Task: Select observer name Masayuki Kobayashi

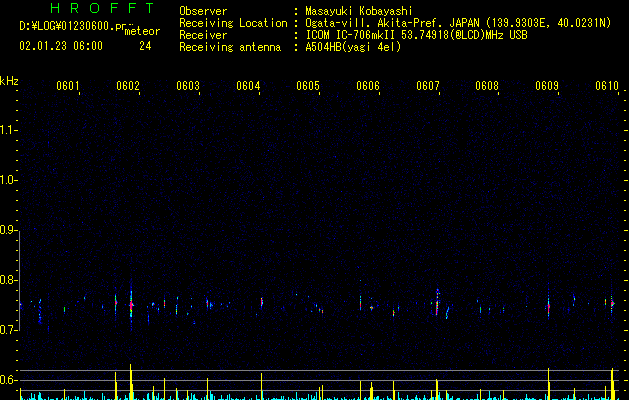Action: point(359,11)
